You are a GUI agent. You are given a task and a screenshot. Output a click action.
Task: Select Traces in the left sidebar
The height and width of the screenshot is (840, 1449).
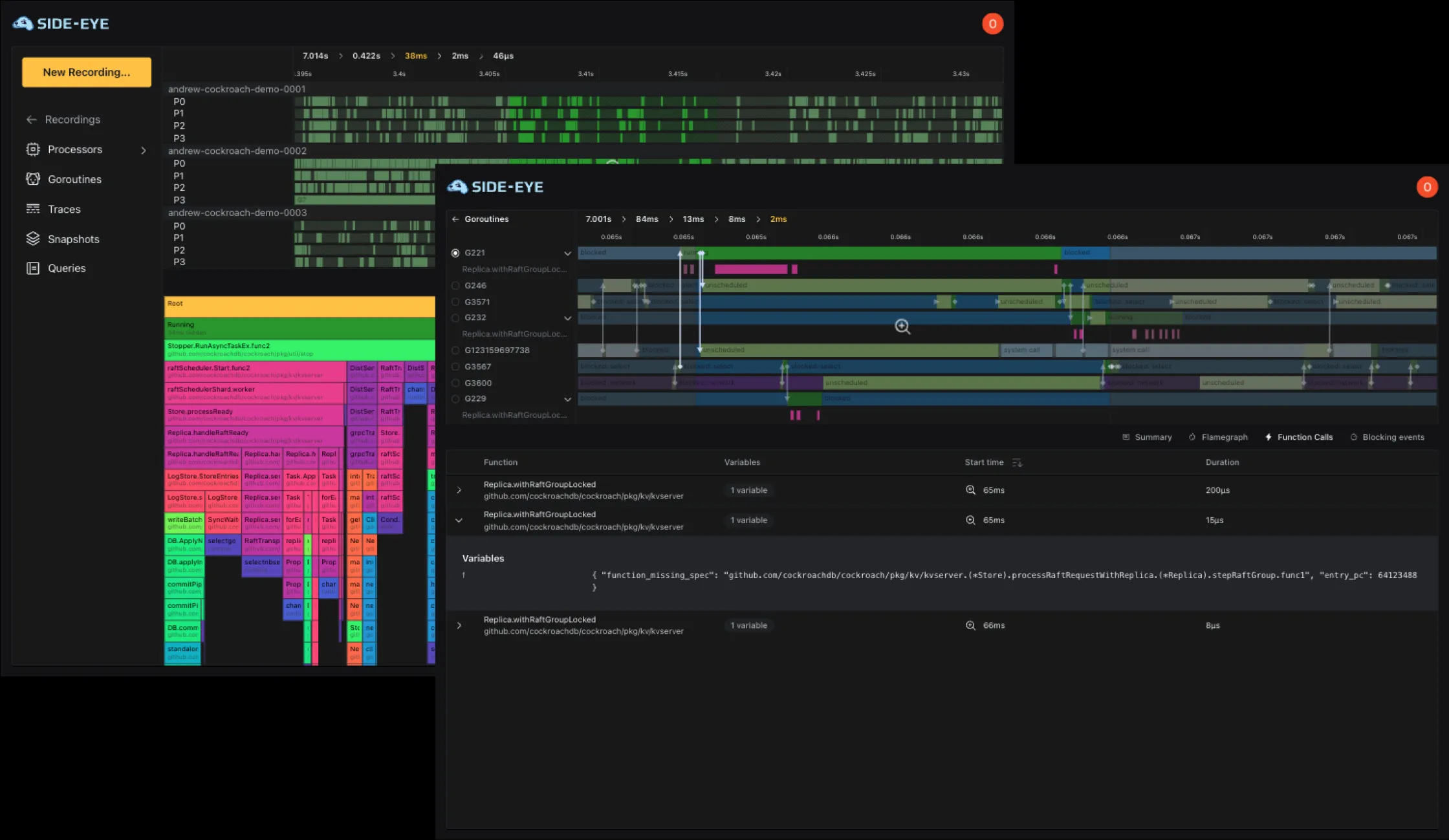click(x=64, y=209)
